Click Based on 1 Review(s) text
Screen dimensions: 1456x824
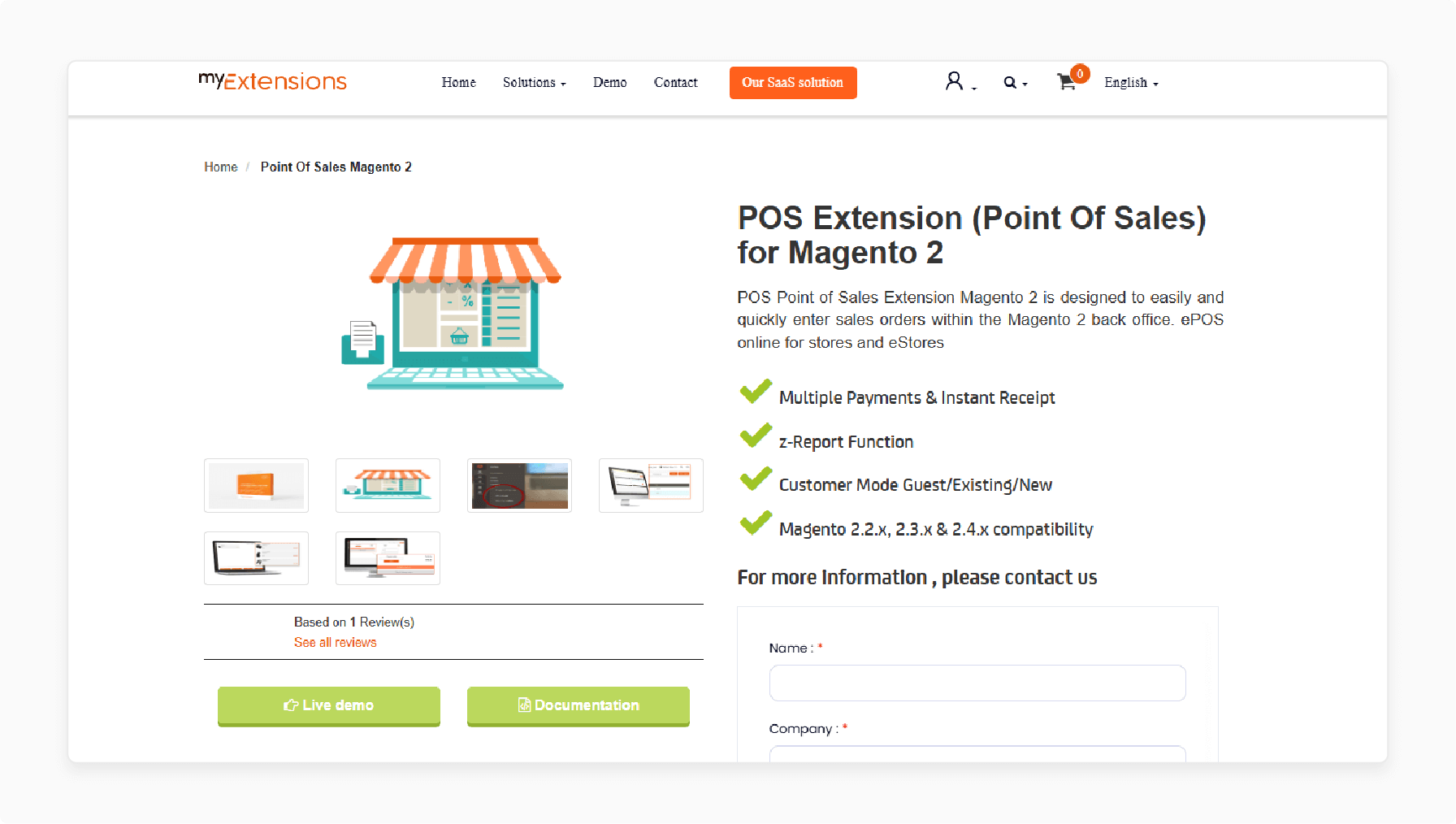click(x=354, y=622)
